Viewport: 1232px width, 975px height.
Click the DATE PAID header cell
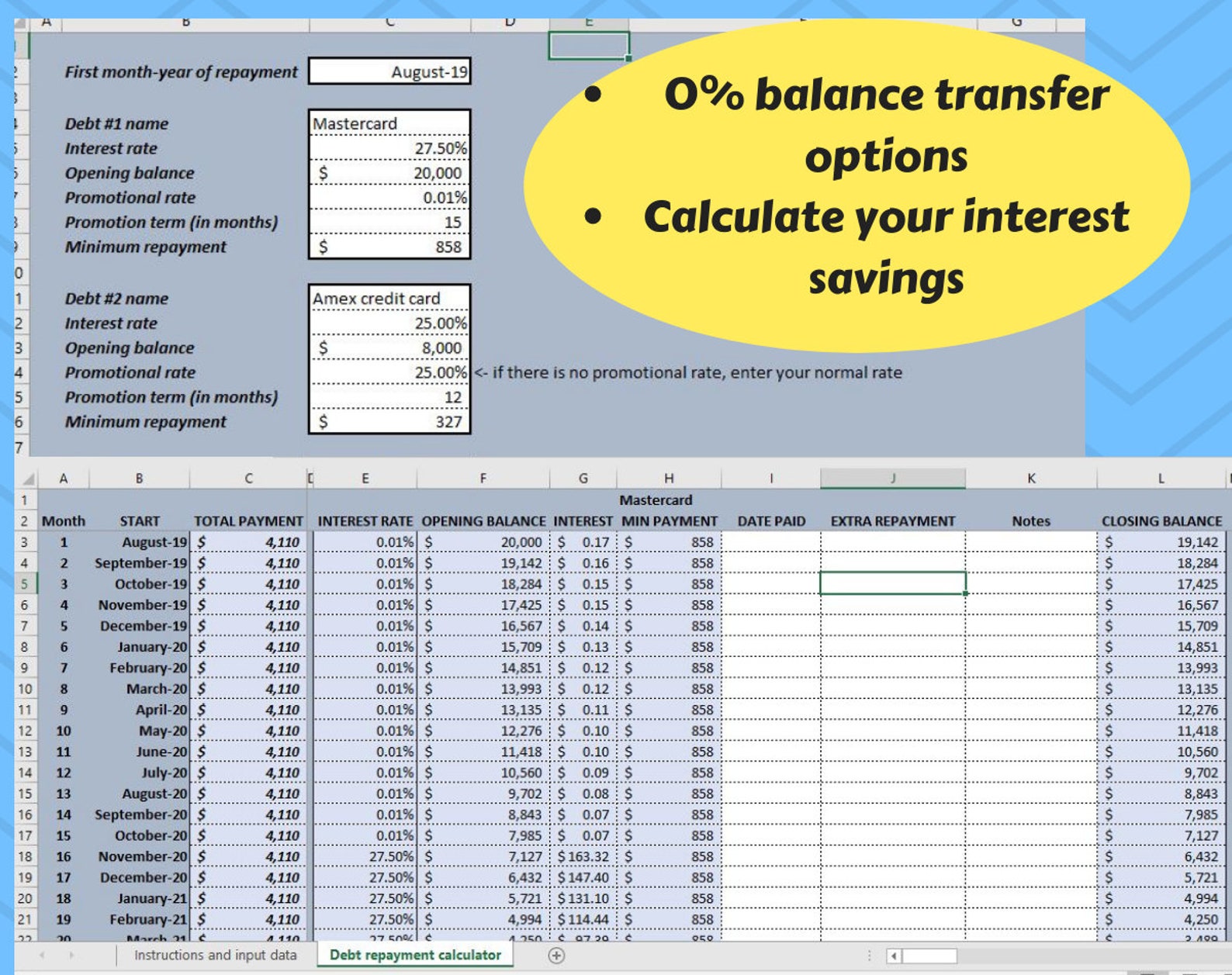771,521
